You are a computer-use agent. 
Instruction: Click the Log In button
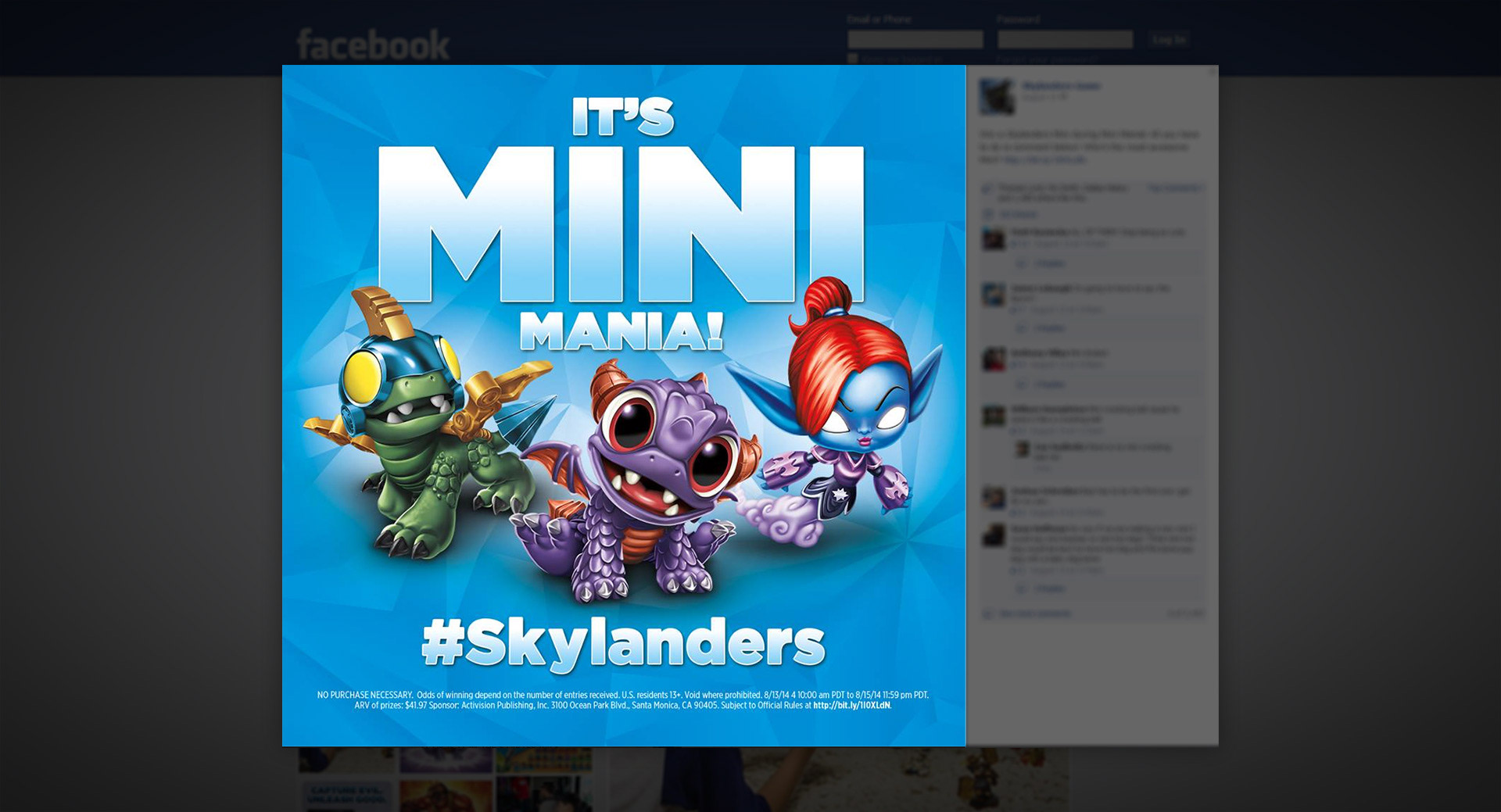click(x=1170, y=39)
